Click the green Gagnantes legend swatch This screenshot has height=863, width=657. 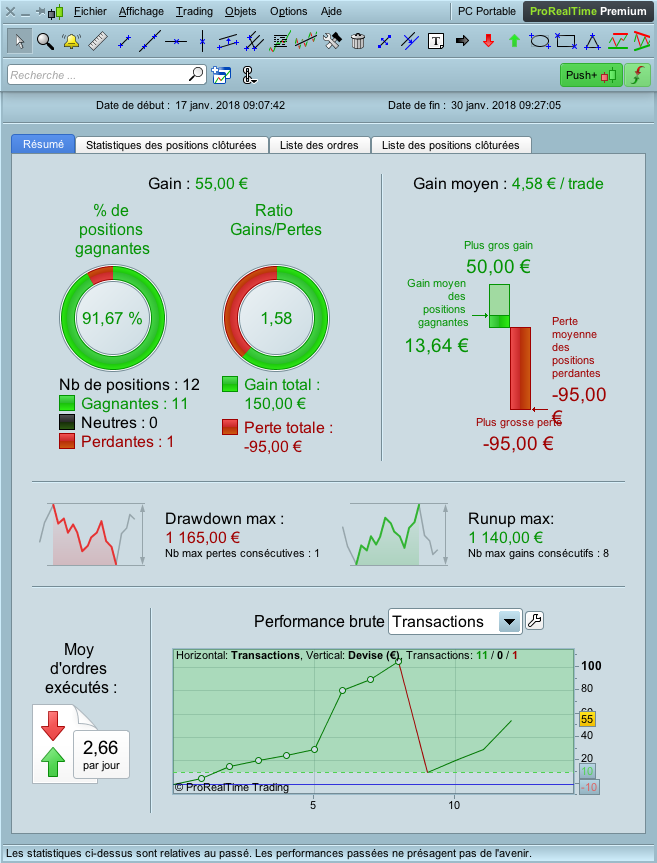point(67,403)
